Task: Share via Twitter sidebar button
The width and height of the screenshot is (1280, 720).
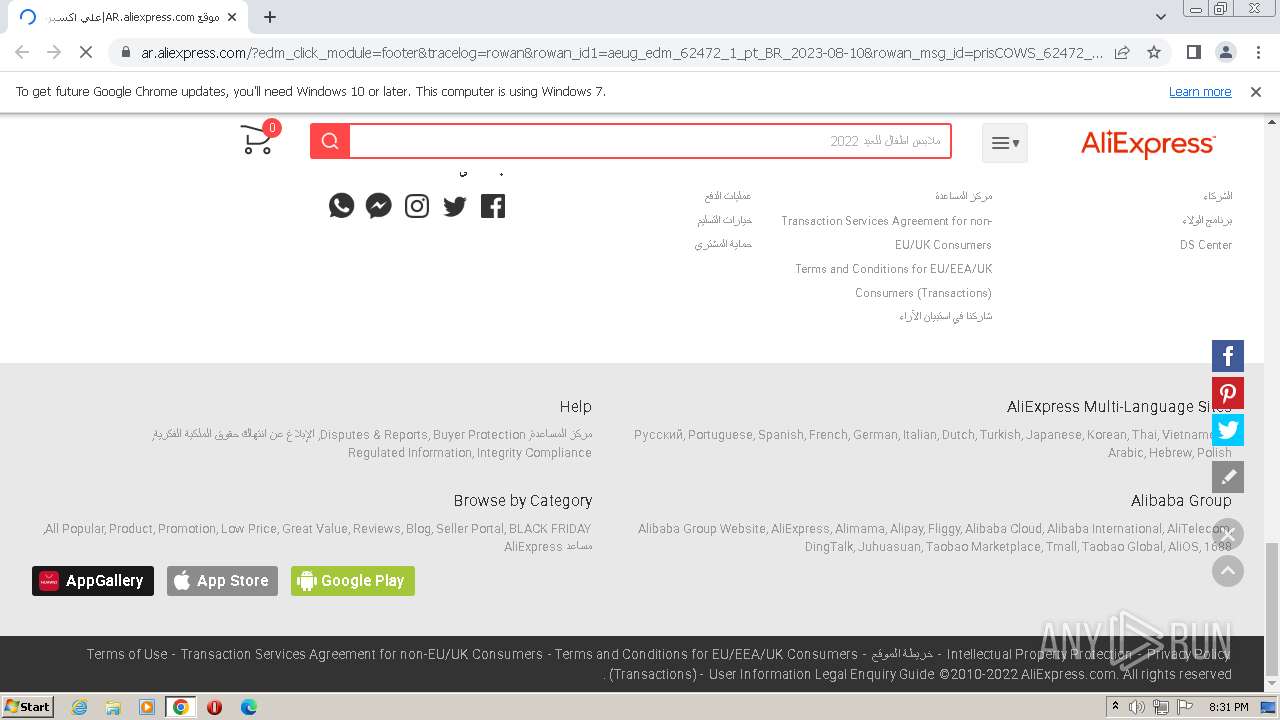Action: (x=1228, y=430)
